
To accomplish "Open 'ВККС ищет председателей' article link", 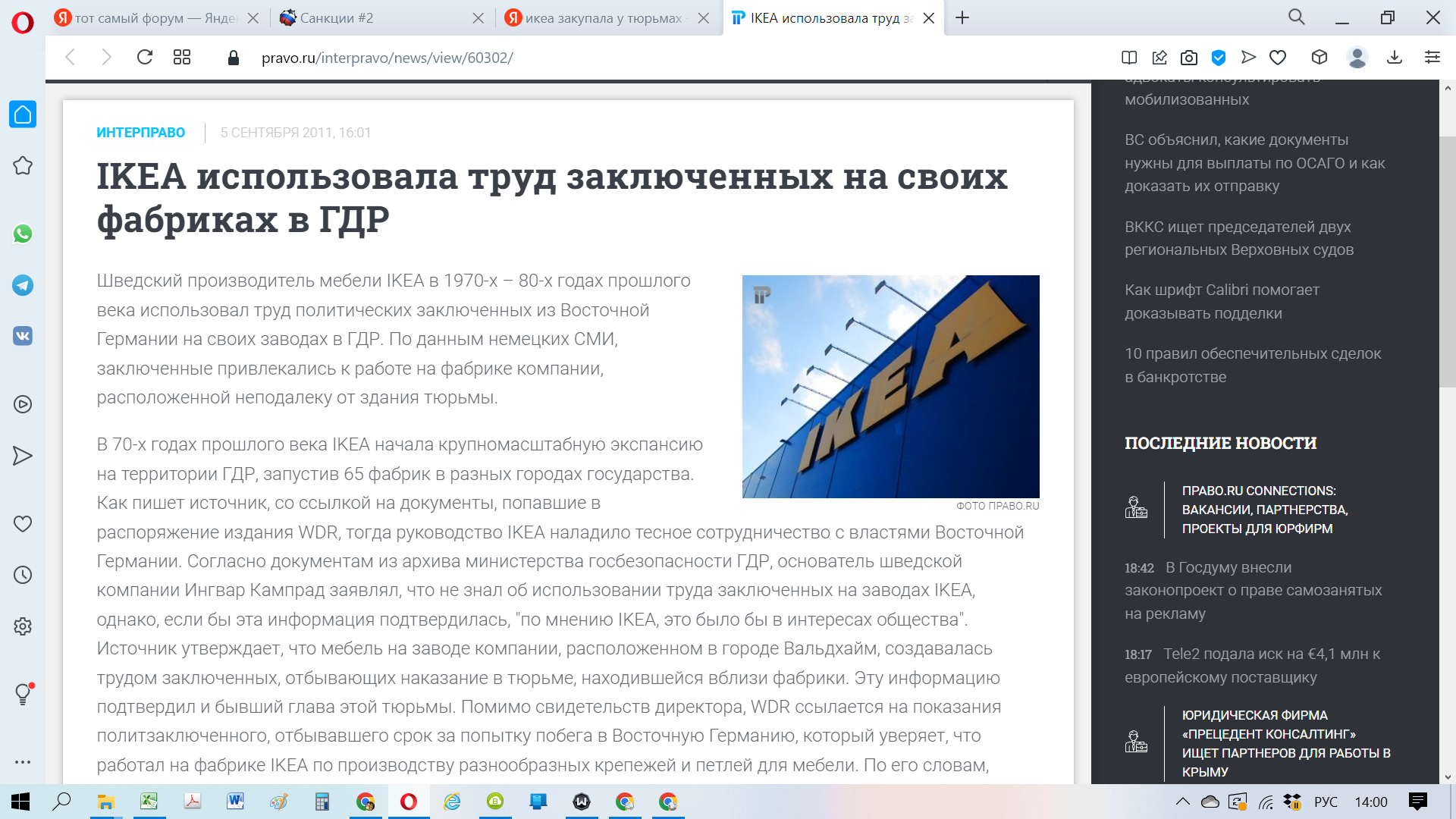I will click(x=1239, y=238).
